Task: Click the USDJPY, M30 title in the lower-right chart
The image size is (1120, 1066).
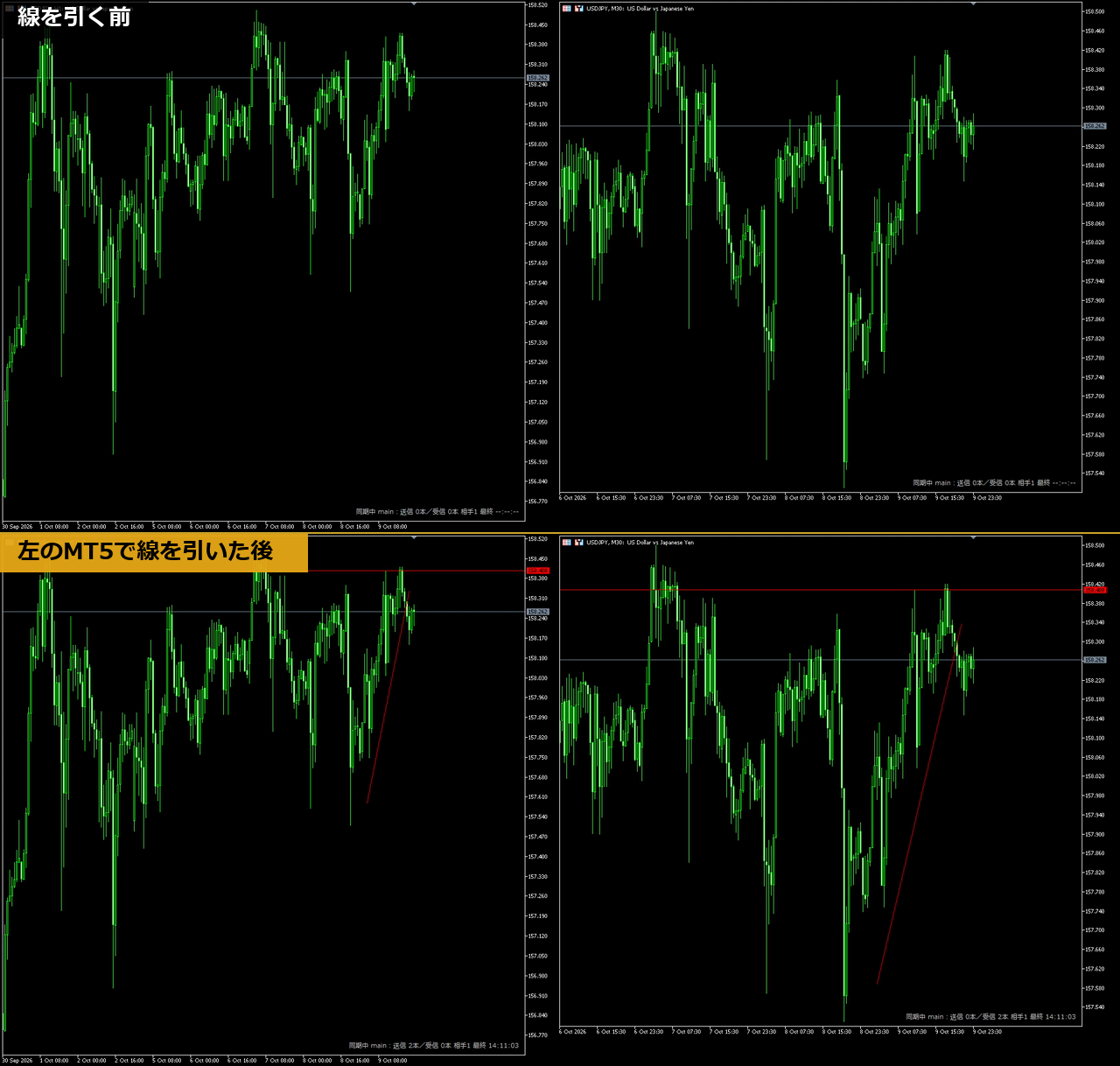Action: click(640, 543)
